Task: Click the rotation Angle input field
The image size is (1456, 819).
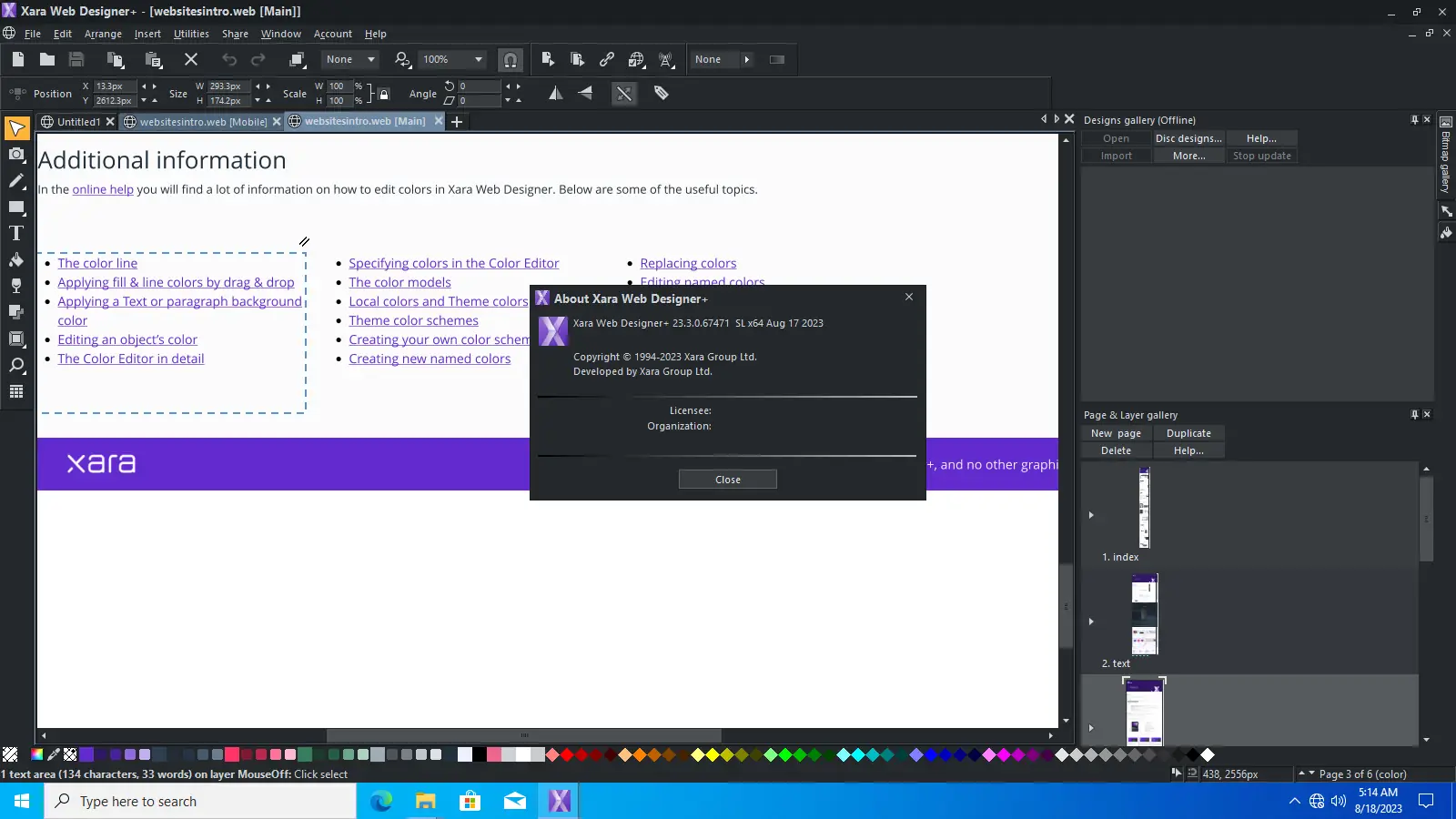Action: (x=479, y=86)
